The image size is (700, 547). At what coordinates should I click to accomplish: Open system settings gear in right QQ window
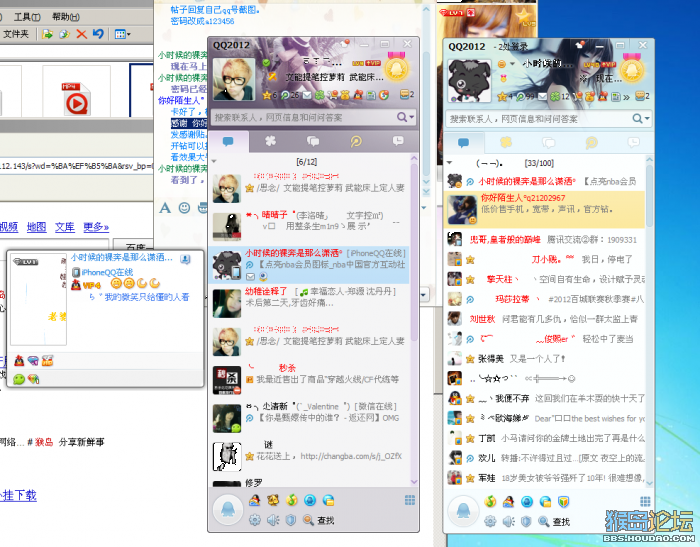pos(490,521)
